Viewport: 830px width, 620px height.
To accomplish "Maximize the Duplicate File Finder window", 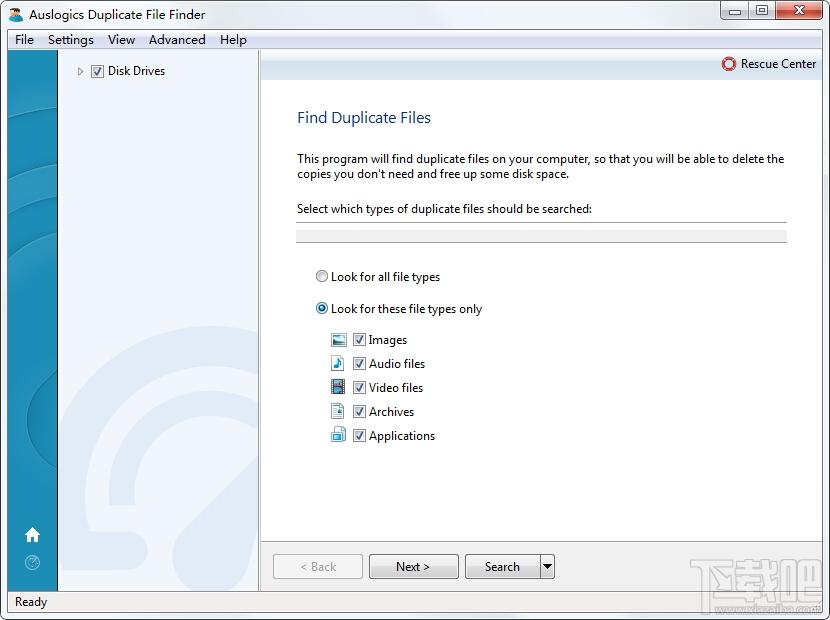I will [762, 11].
